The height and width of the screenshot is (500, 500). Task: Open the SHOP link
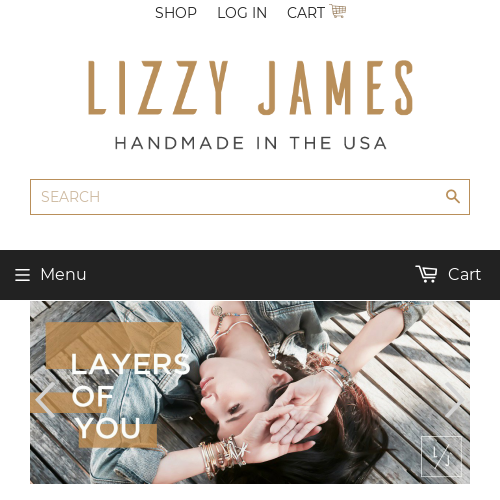click(176, 13)
